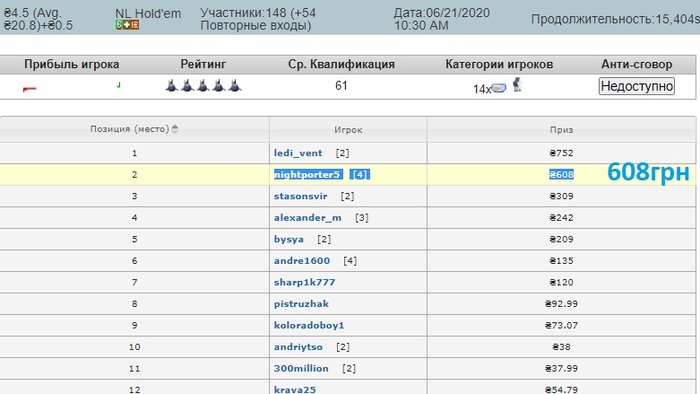The image size is (700, 394).
Task: Sort by the position column arrow
Action: point(175,129)
